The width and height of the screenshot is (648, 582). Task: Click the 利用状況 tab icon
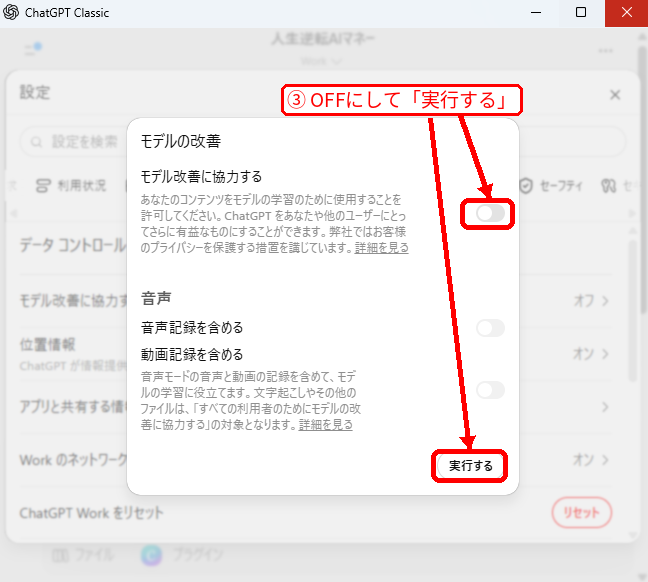pyautogui.click(x=43, y=186)
